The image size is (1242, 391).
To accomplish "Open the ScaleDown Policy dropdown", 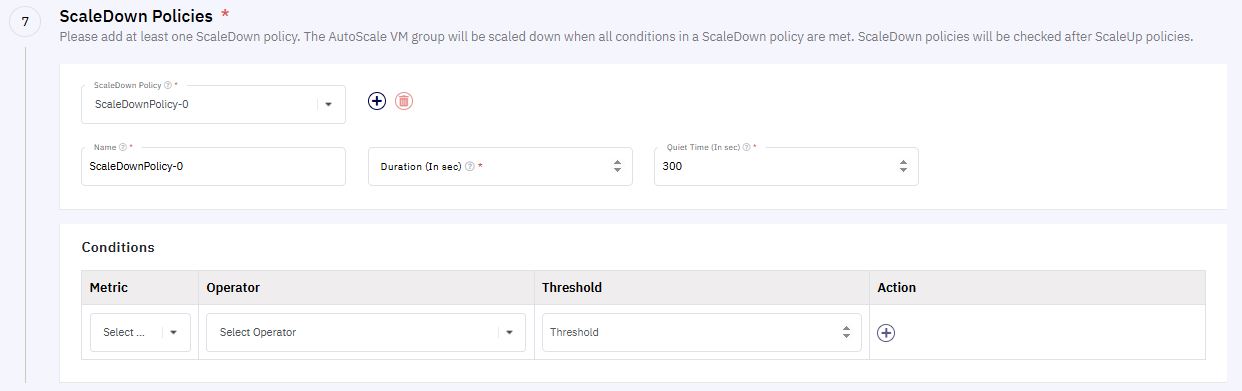I will pos(213,104).
